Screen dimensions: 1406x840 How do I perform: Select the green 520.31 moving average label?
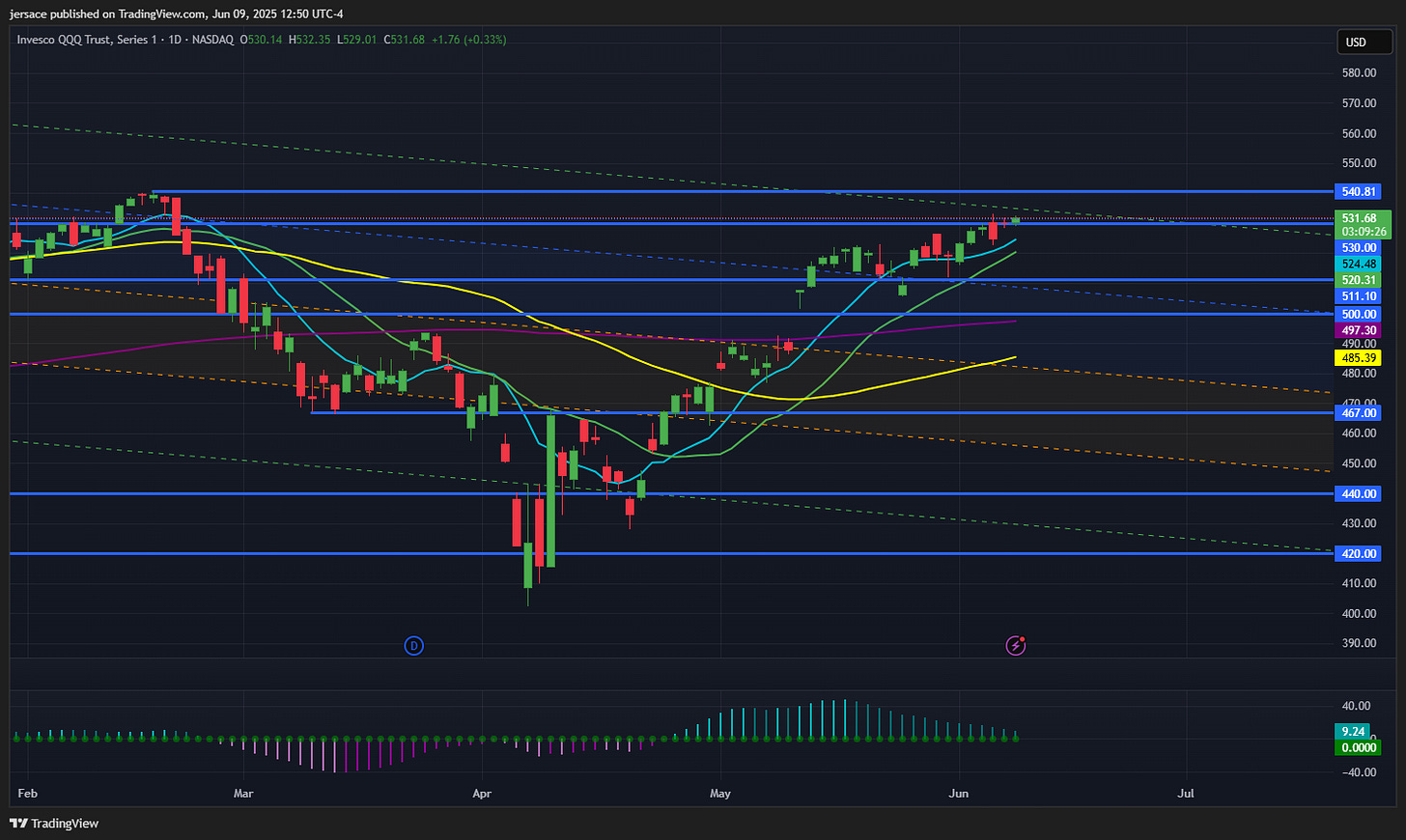click(1358, 280)
